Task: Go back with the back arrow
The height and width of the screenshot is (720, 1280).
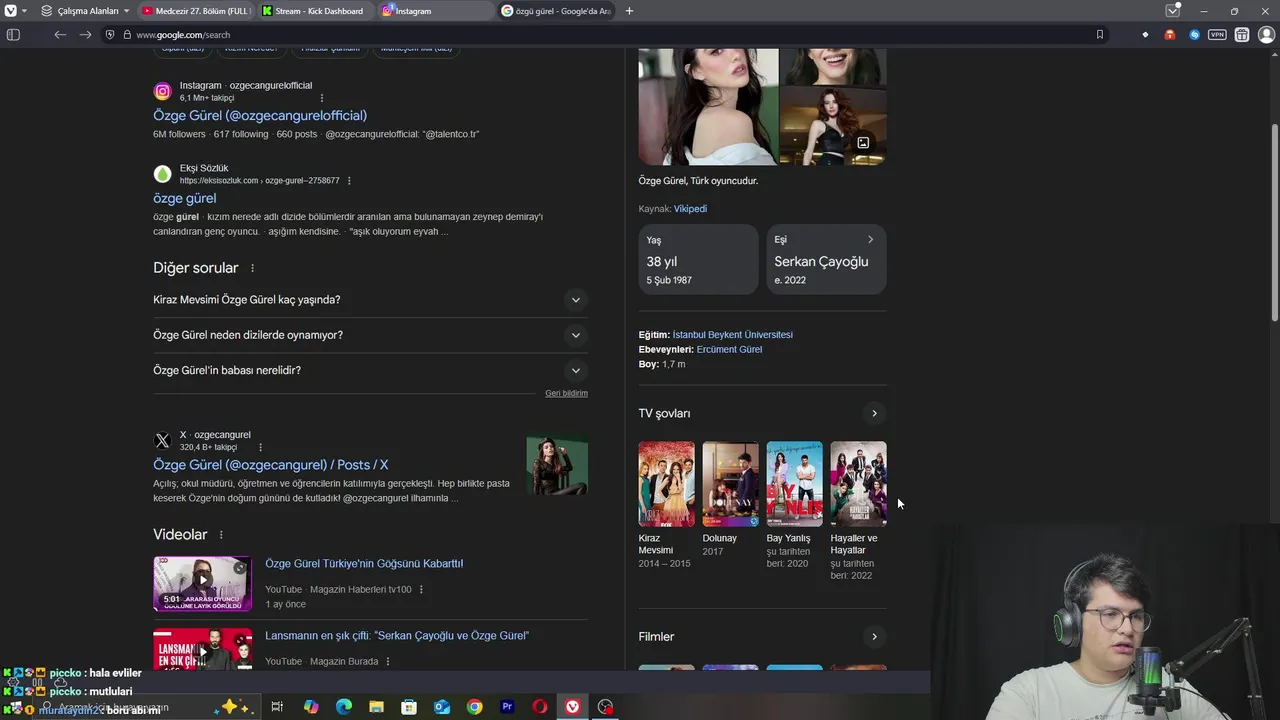Action: 60,35
